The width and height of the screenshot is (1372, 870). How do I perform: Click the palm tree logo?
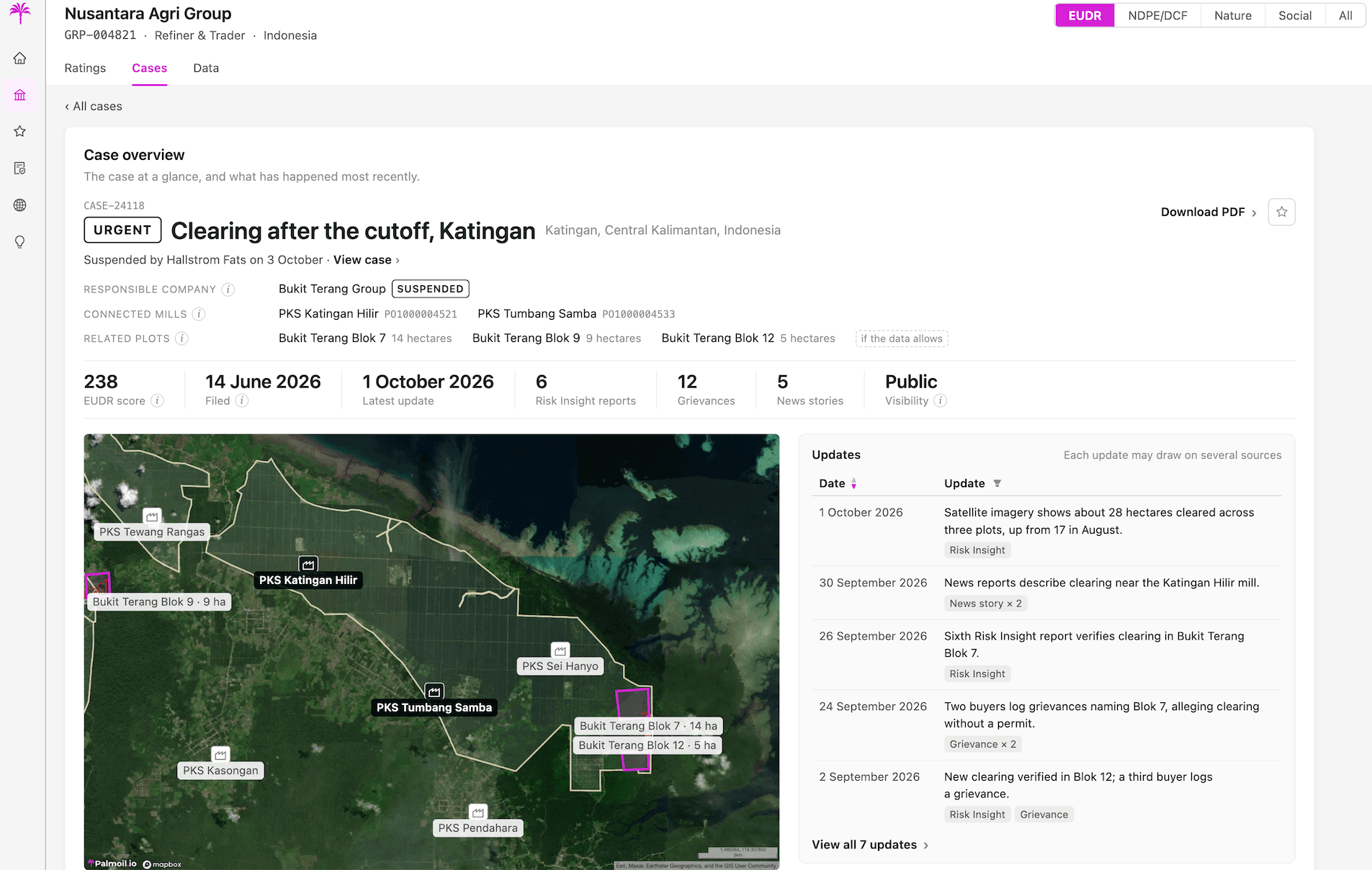point(20,12)
